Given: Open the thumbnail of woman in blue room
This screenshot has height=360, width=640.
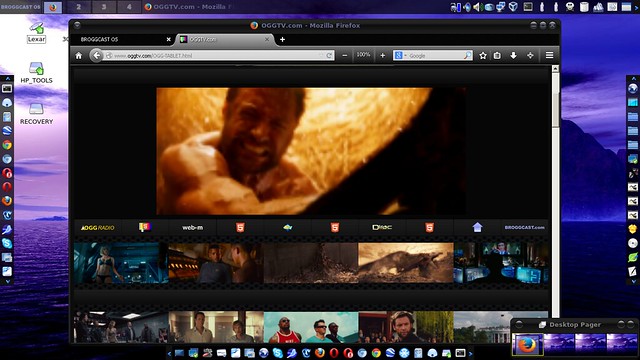Looking at the screenshot, I should [x=121, y=263].
